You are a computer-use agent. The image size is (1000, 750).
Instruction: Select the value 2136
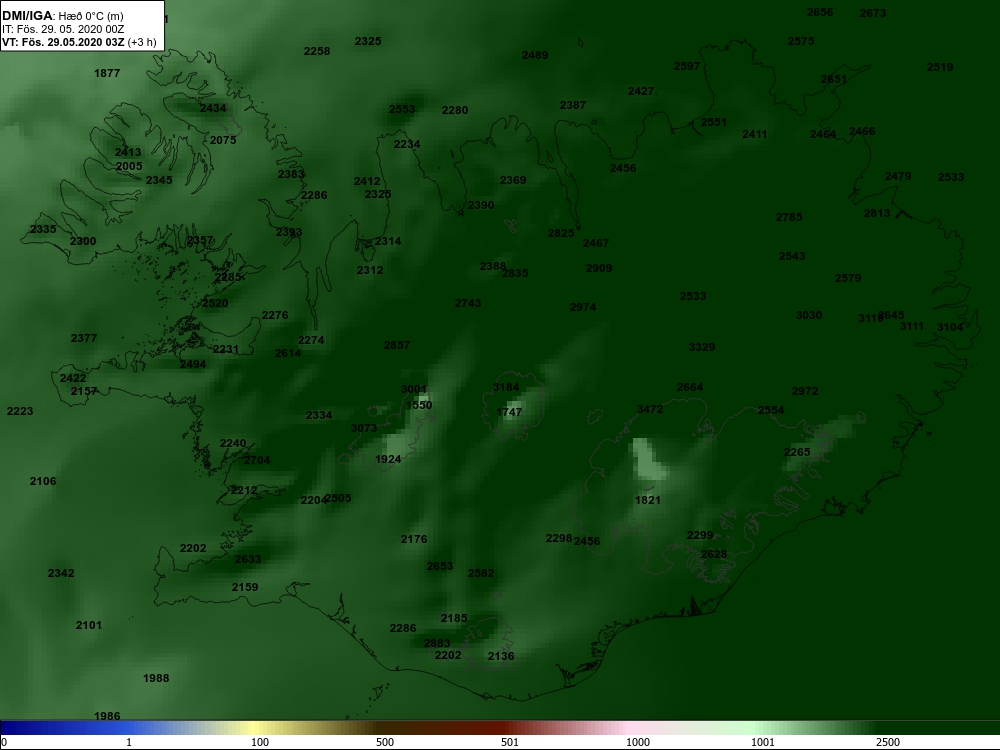pos(501,656)
